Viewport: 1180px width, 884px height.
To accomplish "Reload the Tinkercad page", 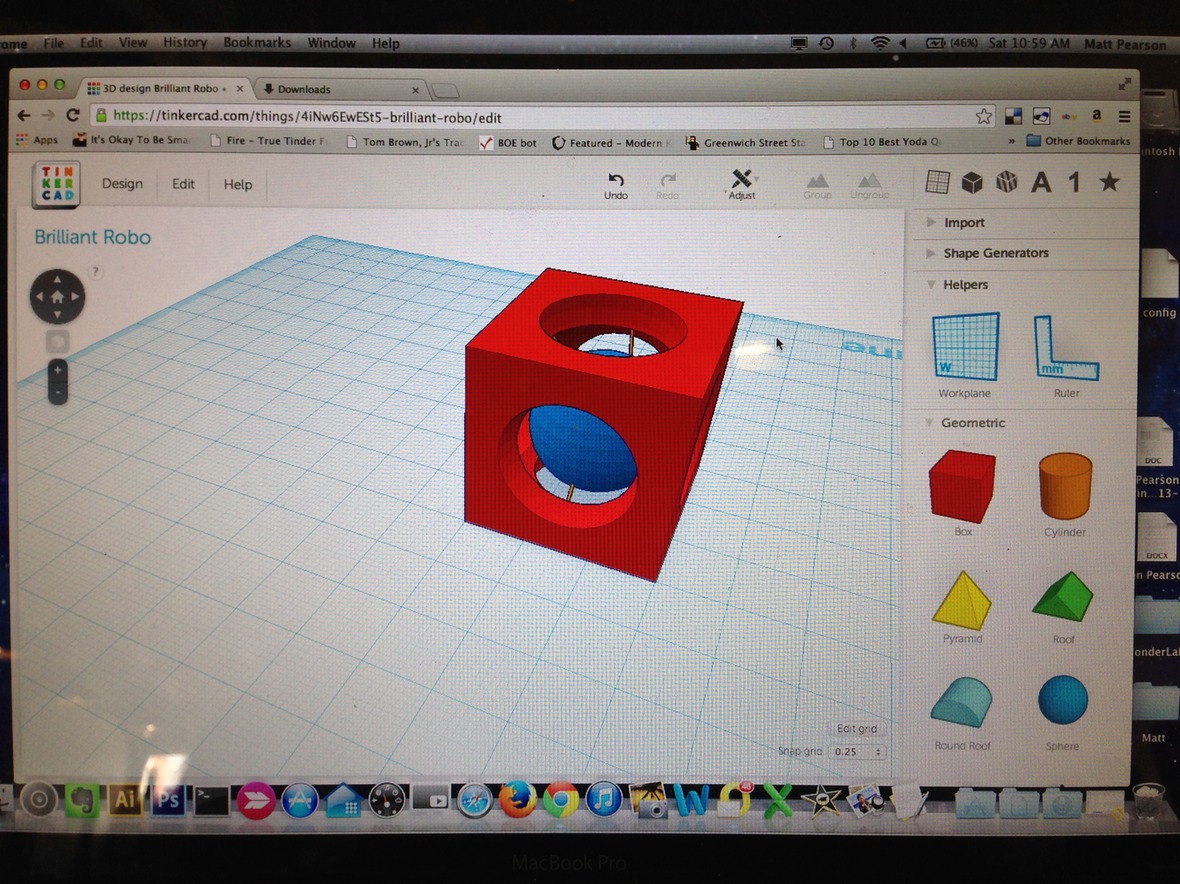I will pos(73,115).
